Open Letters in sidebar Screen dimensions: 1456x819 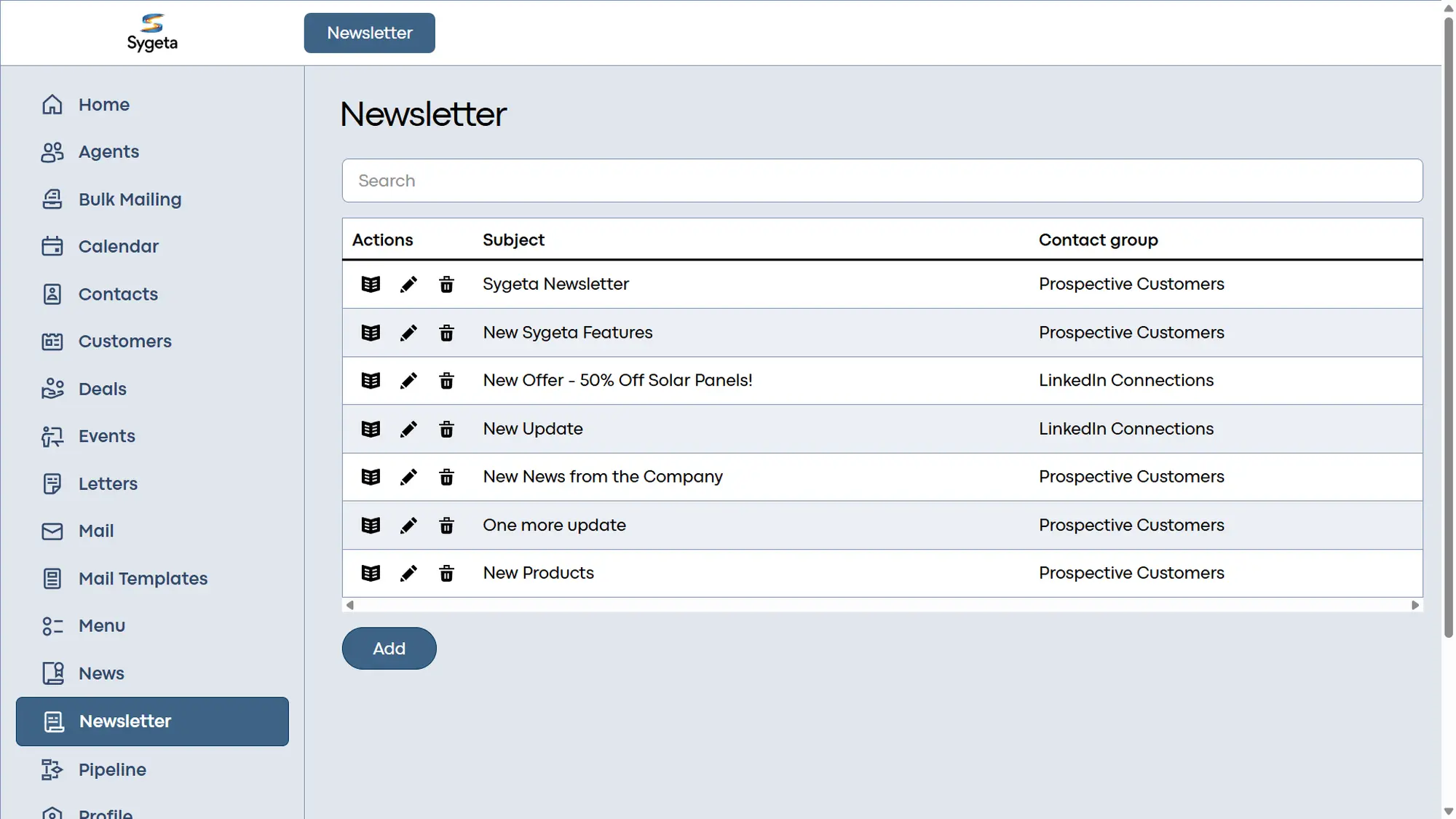coord(152,483)
